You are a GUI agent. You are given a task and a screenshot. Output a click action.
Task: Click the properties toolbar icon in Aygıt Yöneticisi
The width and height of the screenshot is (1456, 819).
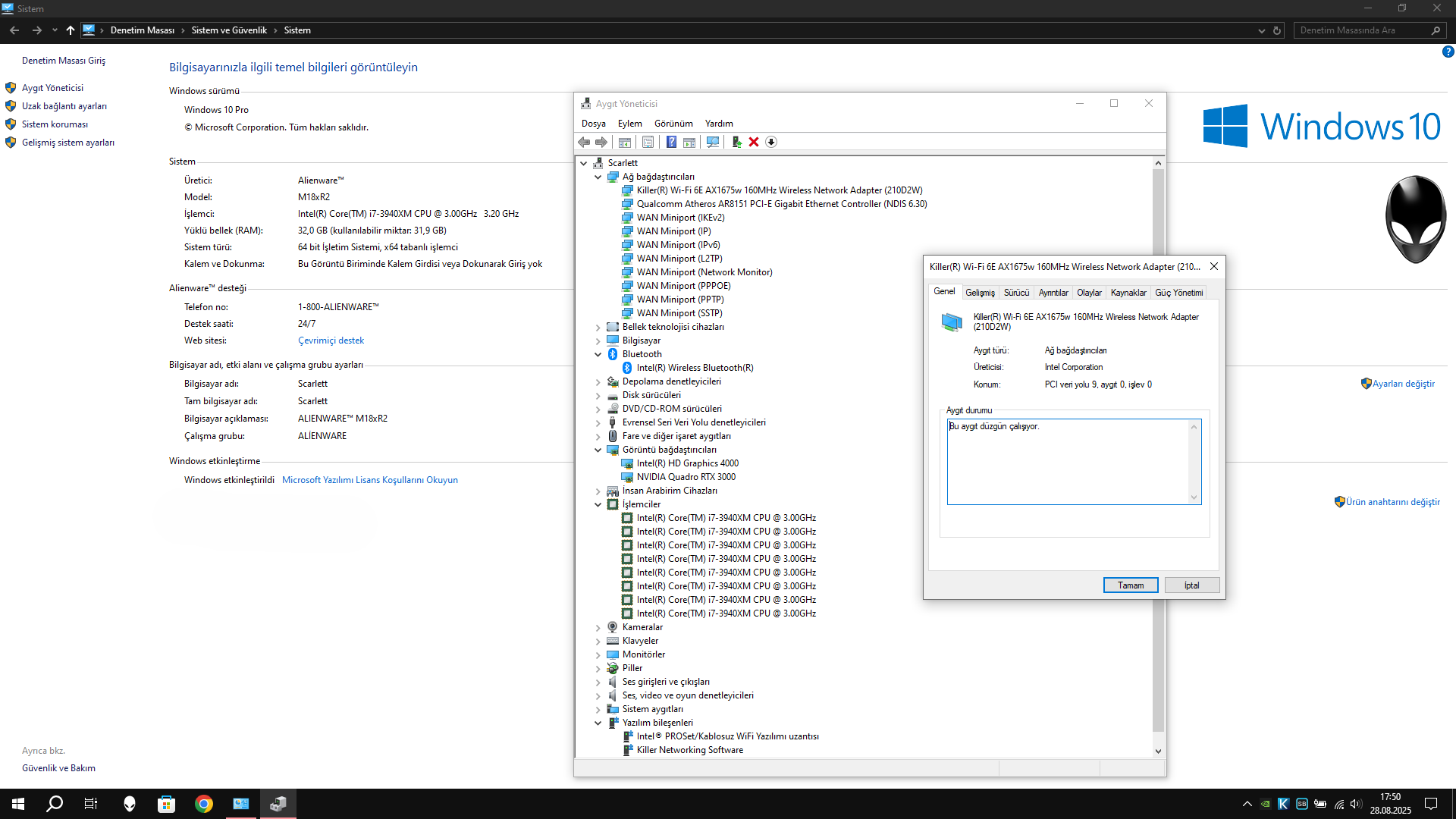click(648, 142)
